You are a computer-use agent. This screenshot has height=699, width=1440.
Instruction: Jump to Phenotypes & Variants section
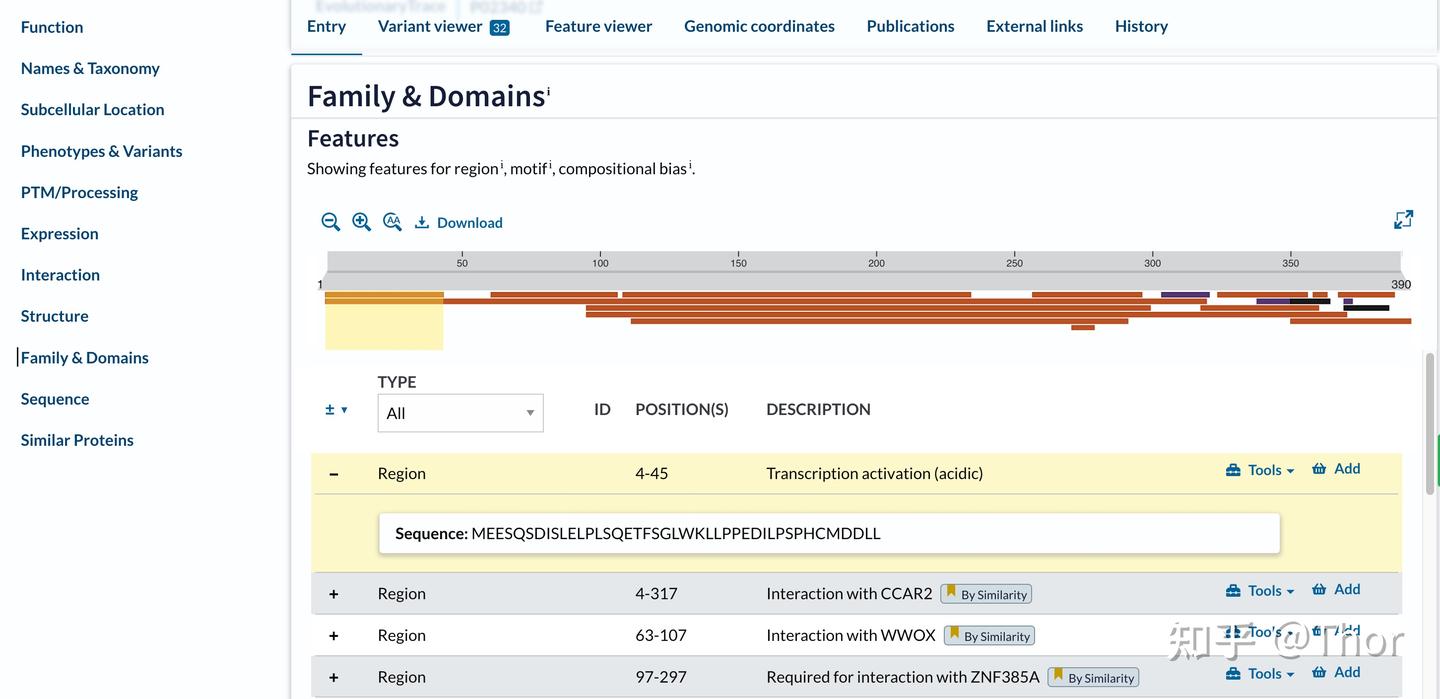[101, 151]
